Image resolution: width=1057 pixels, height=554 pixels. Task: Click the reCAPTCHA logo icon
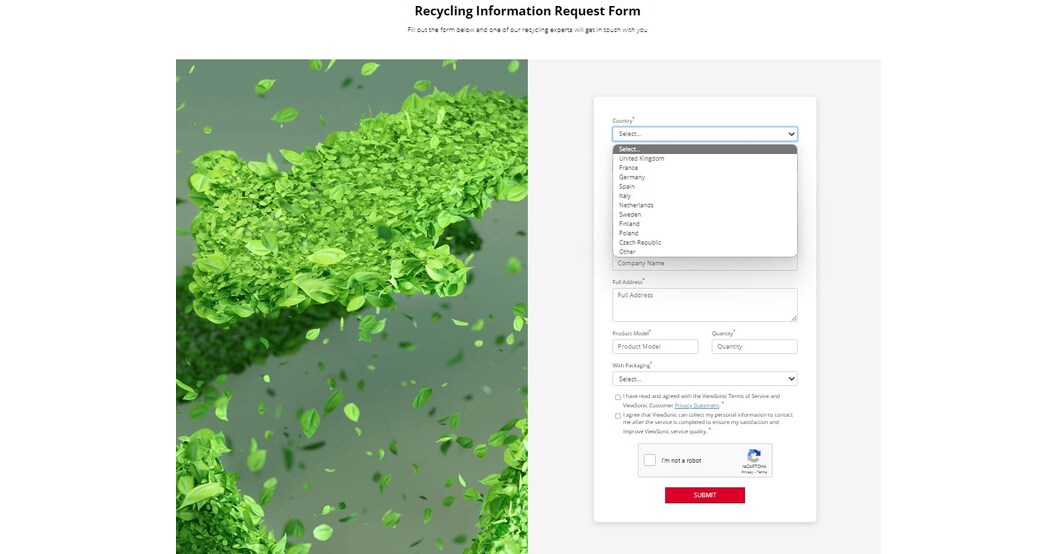pos(754,455)
